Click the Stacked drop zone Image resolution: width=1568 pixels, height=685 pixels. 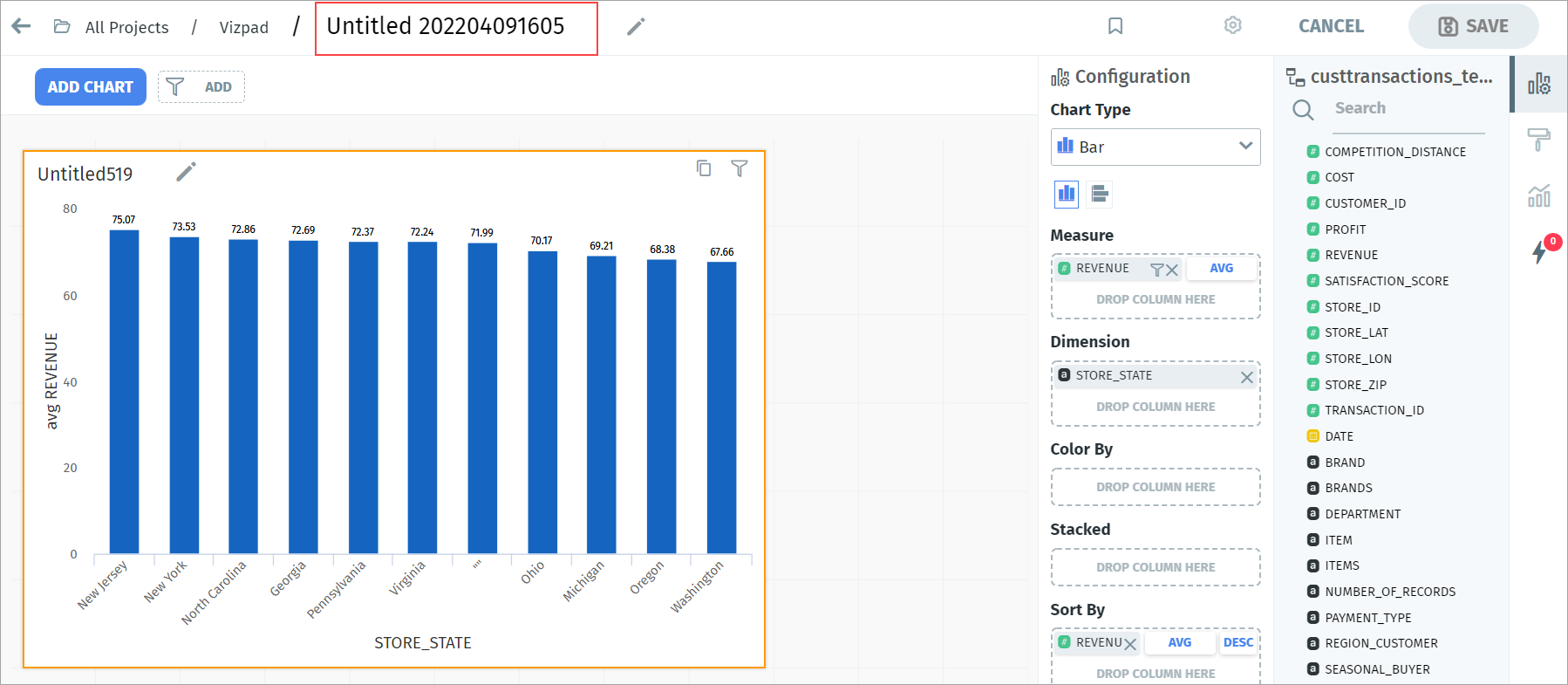point(1156,567)
